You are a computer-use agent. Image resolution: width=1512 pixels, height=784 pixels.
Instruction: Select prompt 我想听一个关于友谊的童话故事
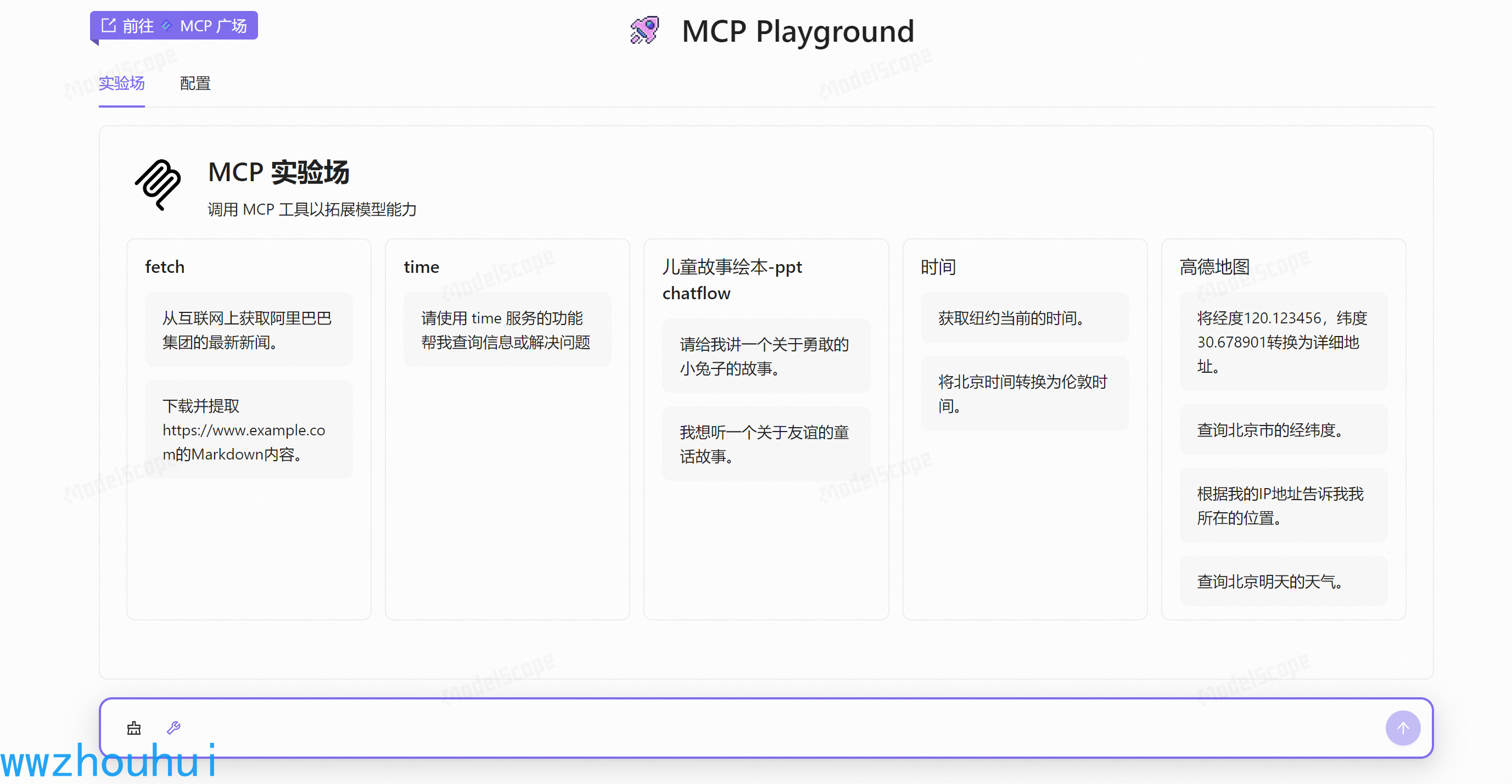(765, 444)
